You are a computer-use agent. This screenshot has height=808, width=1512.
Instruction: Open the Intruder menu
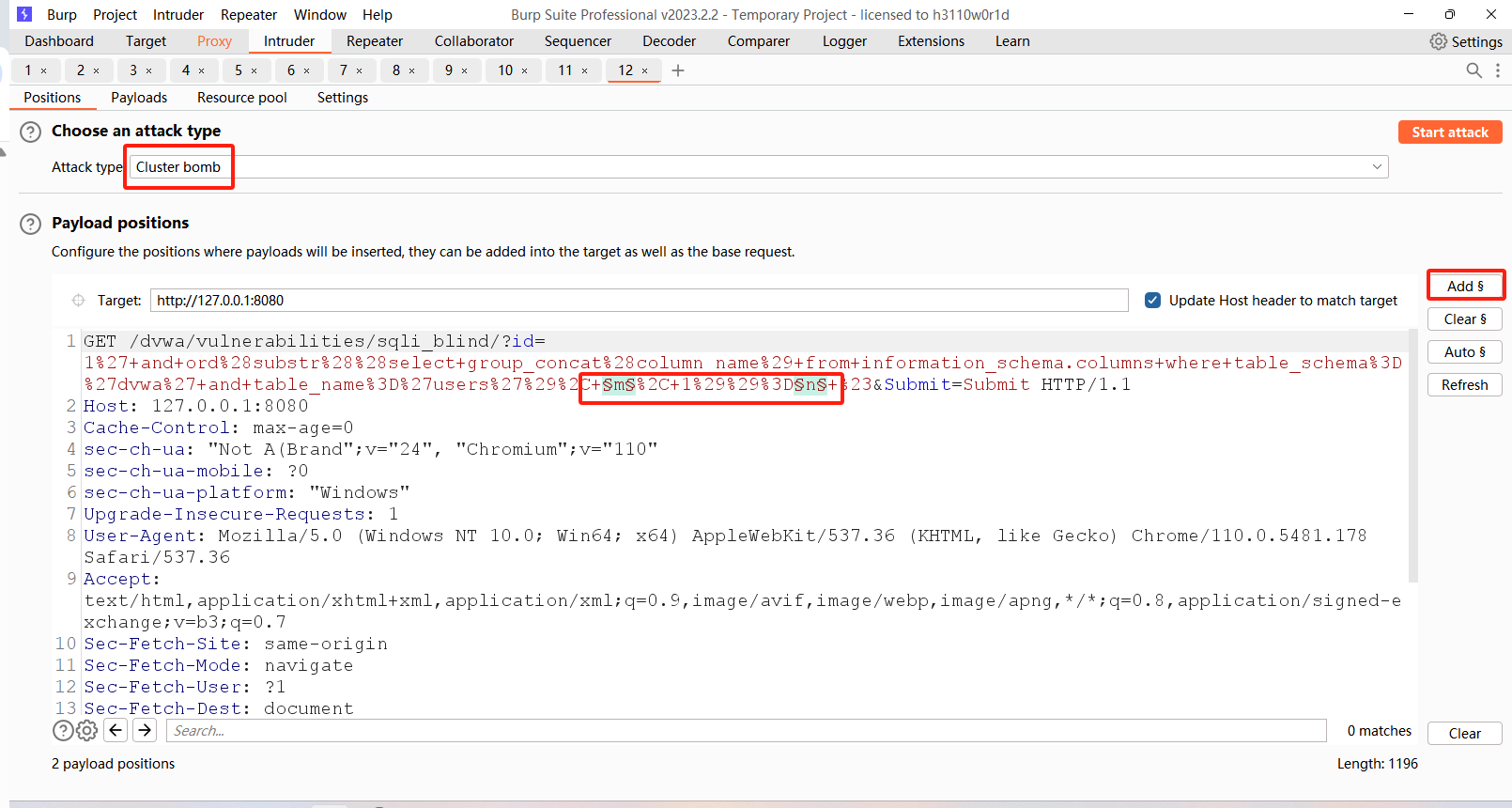[178, 15]
